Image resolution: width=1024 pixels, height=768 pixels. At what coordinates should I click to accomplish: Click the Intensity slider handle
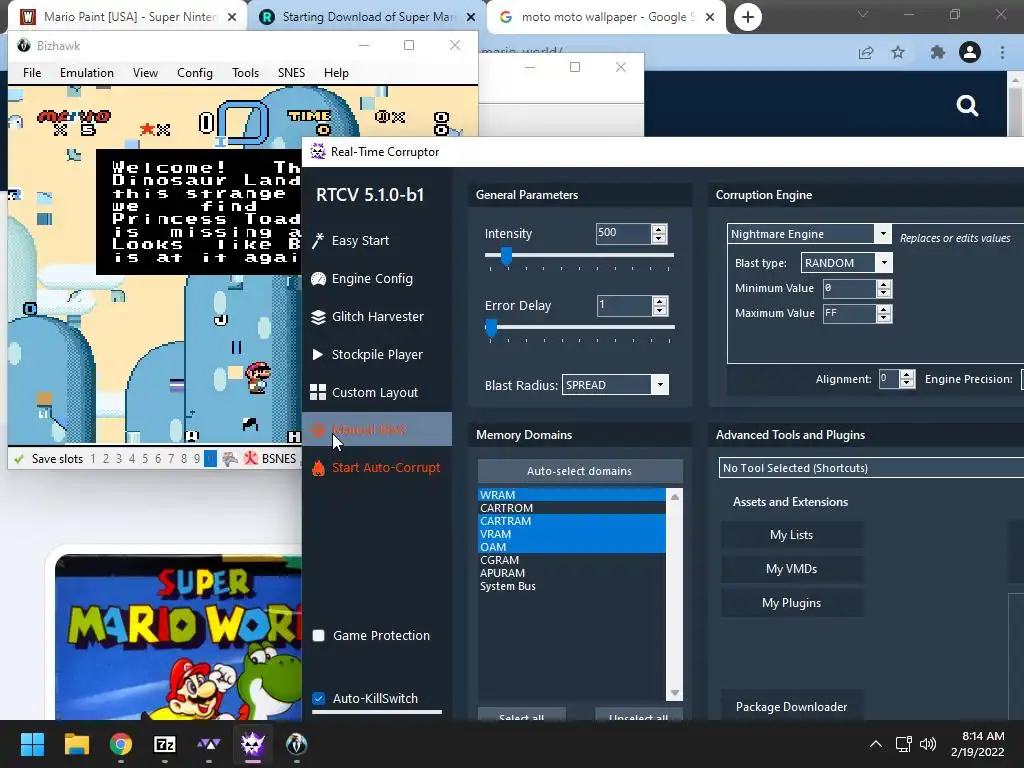pyautogui.click(x=506, y=256)
